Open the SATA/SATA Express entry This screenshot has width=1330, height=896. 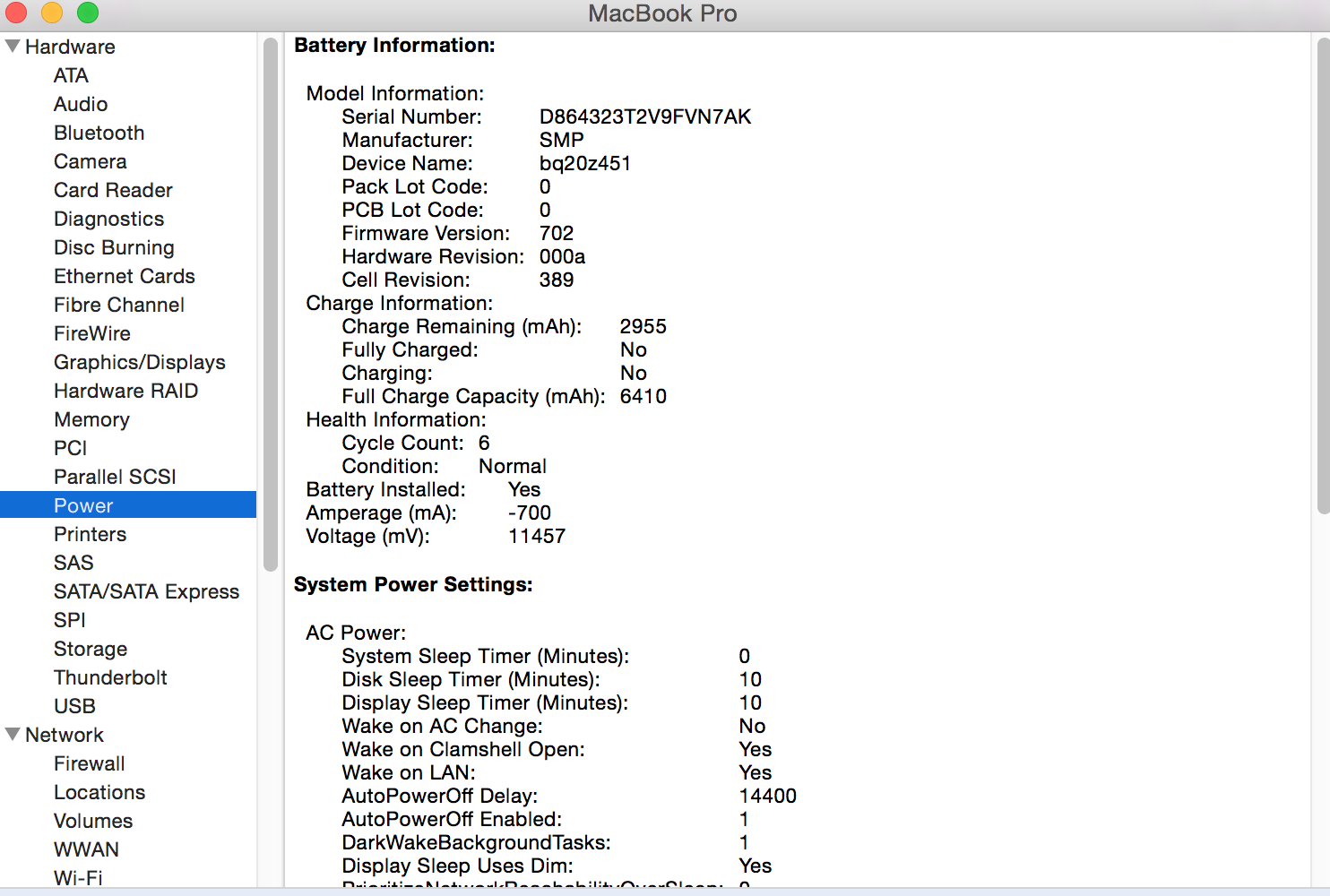click(146, 591)
